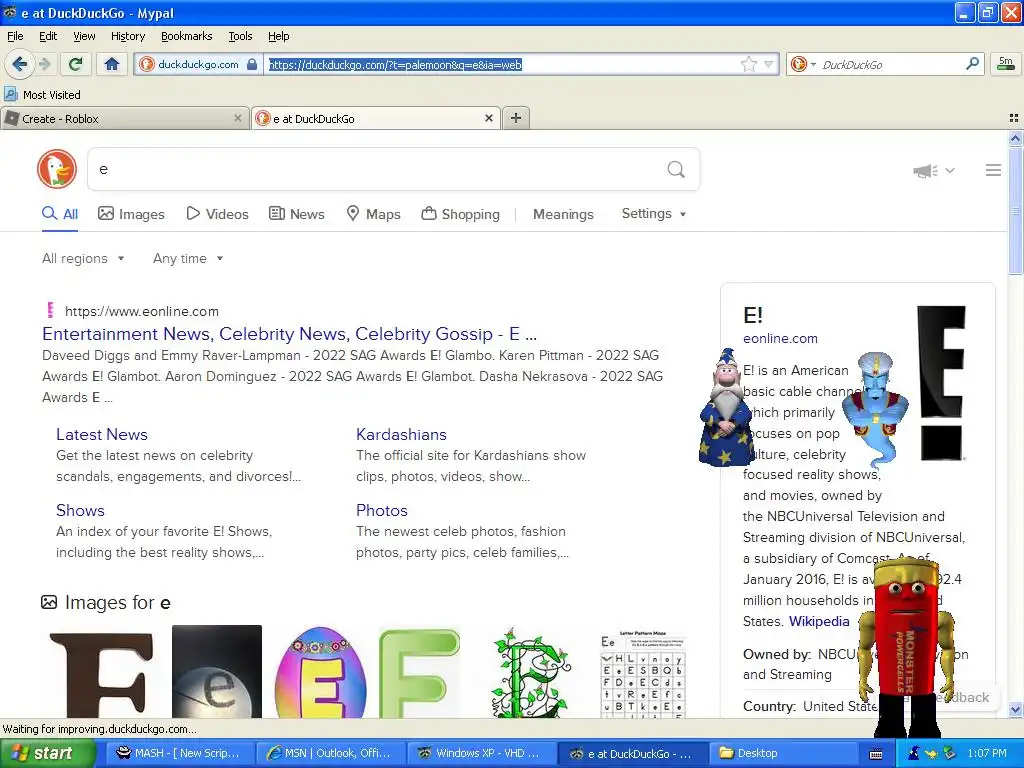
Task: Open the Photos sitelink
Action: [381, 510]
